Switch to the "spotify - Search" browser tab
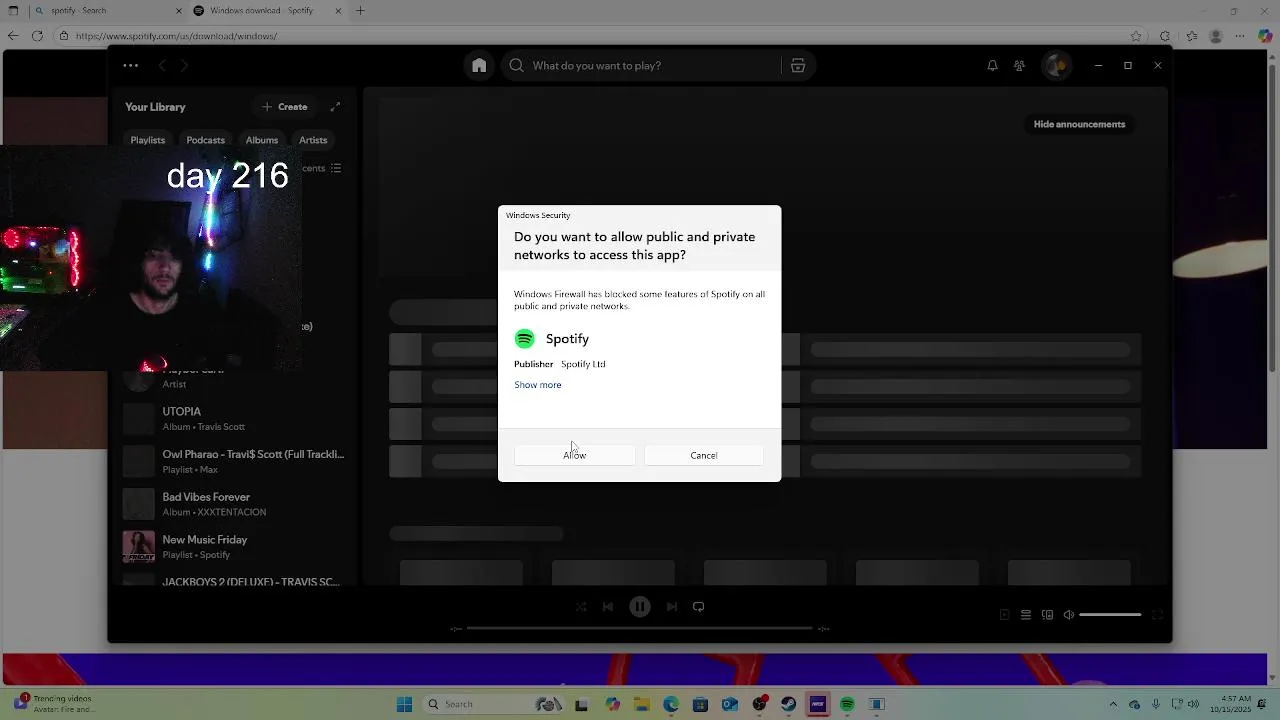Viewport: 1280px width, 720px height. coord(108,11)
